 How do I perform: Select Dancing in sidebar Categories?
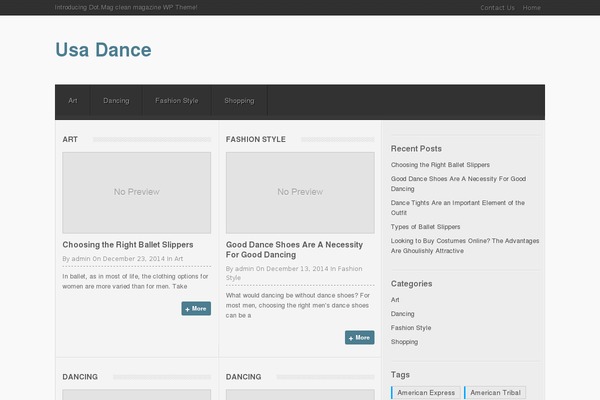click(x=403, y=314)
